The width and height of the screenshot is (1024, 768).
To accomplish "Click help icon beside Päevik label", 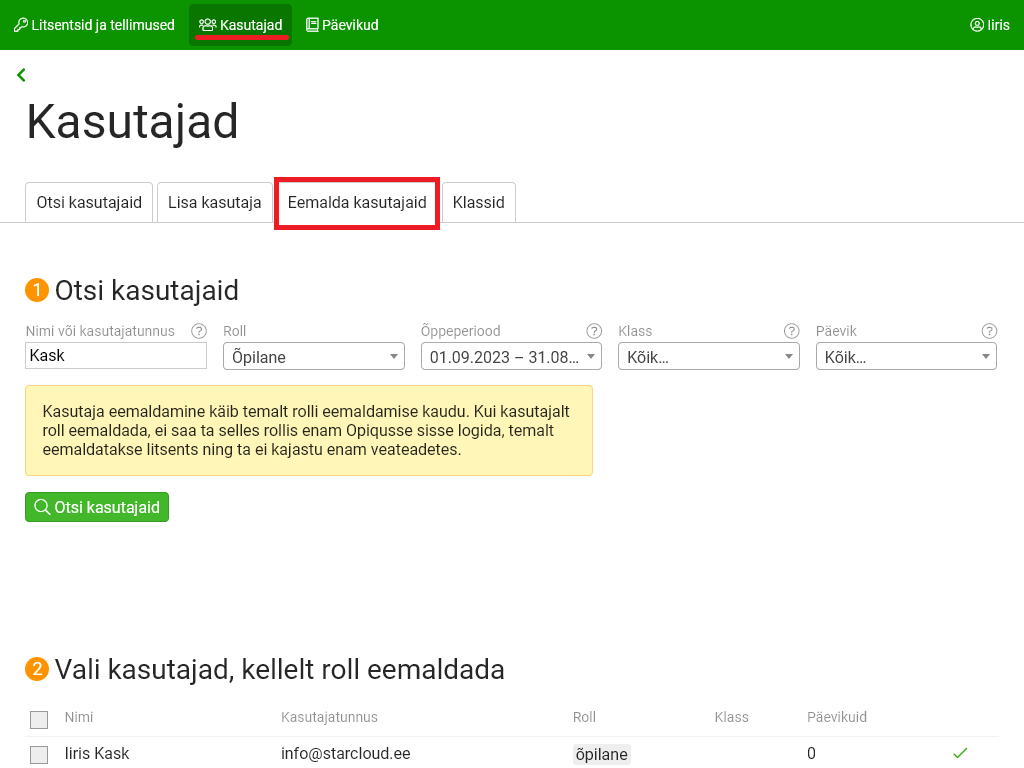I will click(x=989, y=331).
